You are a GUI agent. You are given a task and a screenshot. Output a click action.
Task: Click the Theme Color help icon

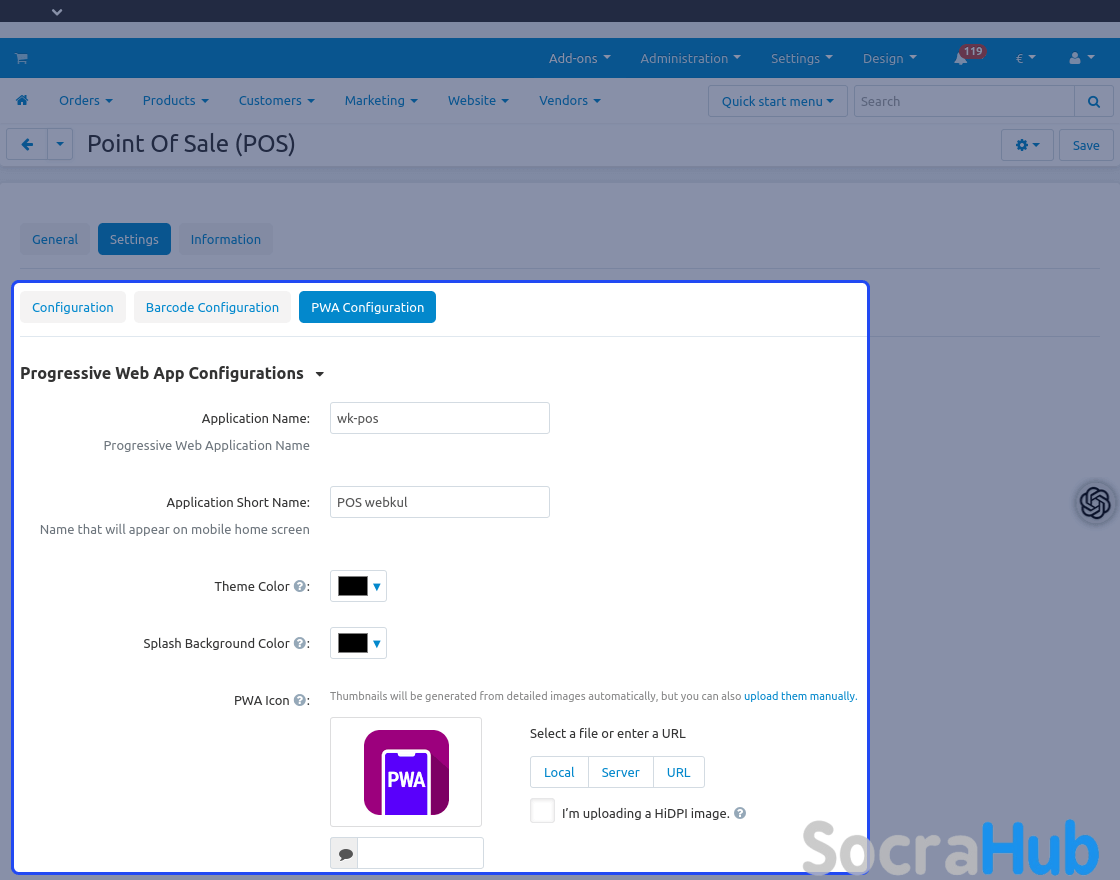(299, 587)
